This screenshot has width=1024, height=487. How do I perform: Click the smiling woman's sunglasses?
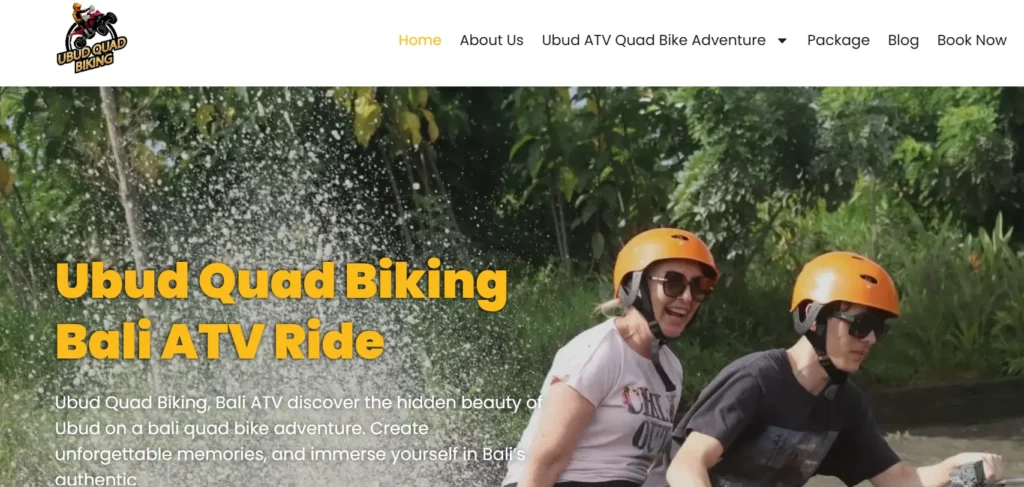(679, 285)
